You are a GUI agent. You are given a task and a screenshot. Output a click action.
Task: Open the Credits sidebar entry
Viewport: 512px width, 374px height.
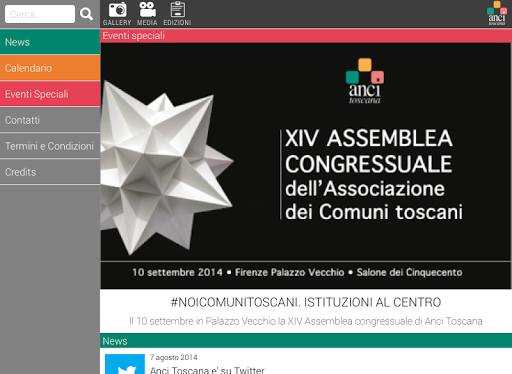pos(50,172)
